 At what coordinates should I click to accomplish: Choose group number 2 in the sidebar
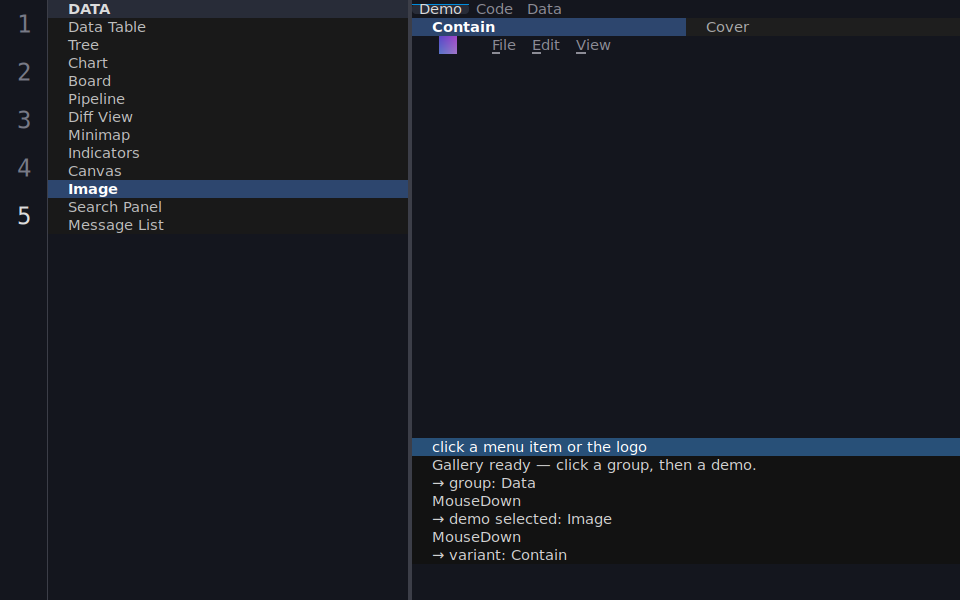coord(24,72)
